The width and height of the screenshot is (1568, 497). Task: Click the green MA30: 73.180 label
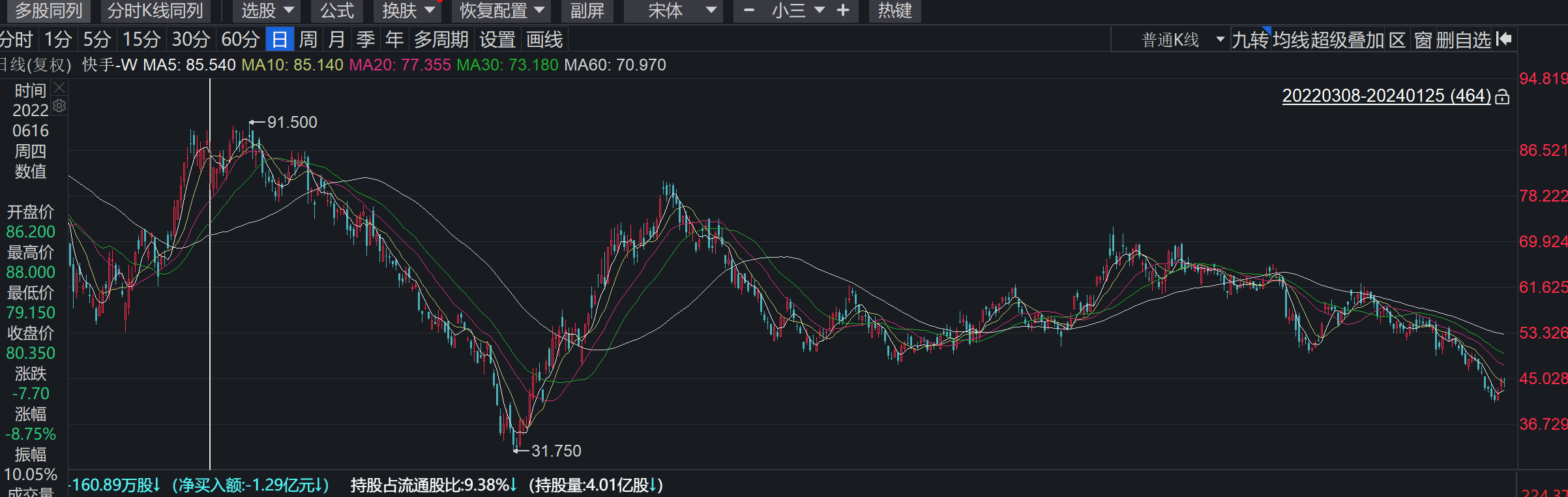pos(507,65)
